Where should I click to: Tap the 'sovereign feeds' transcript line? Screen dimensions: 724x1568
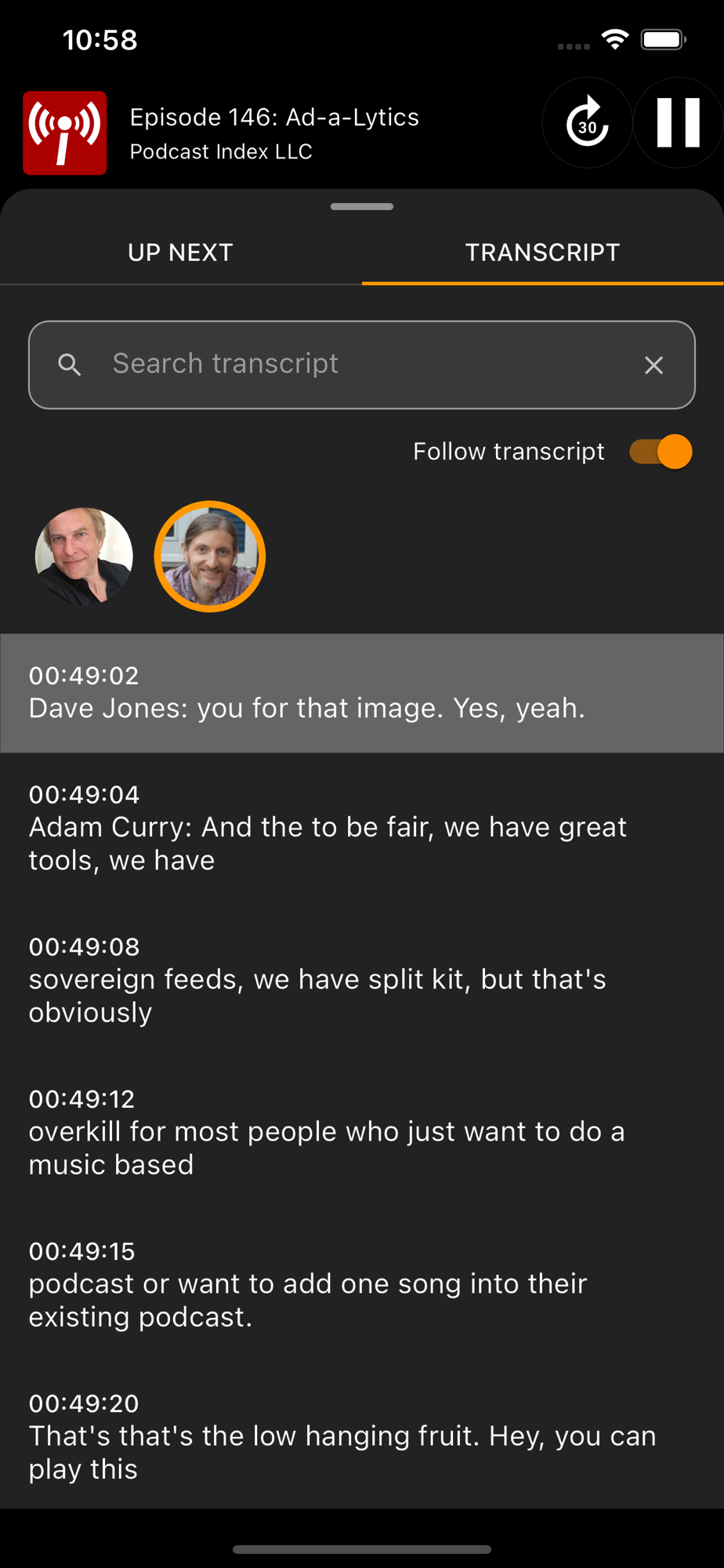pos(362,980)
